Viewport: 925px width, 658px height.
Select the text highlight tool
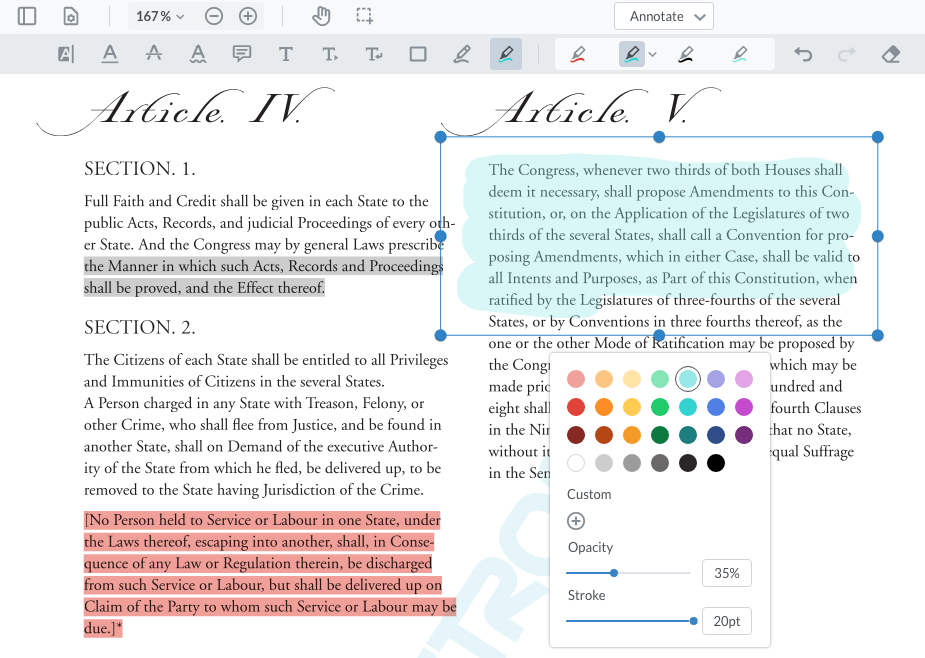[66, 54]
